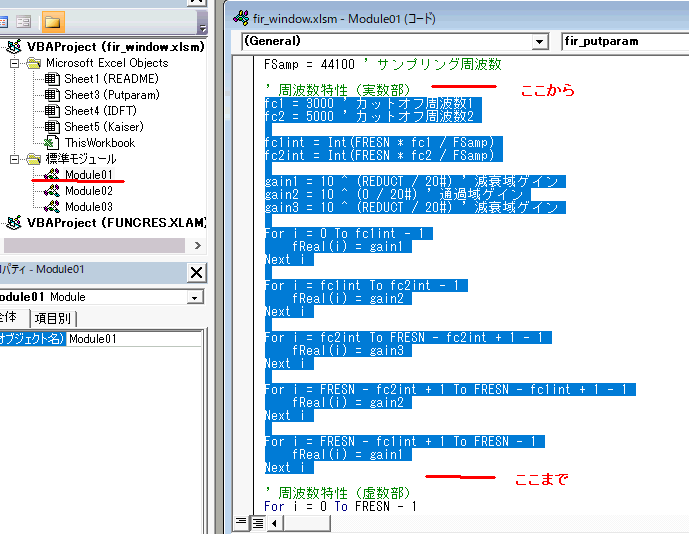This screenshot has height=534, width=689.
Task: Select VBAProject (fir_window.xlsm) root node
Action: pyautogui.click(x=116, y=47)
